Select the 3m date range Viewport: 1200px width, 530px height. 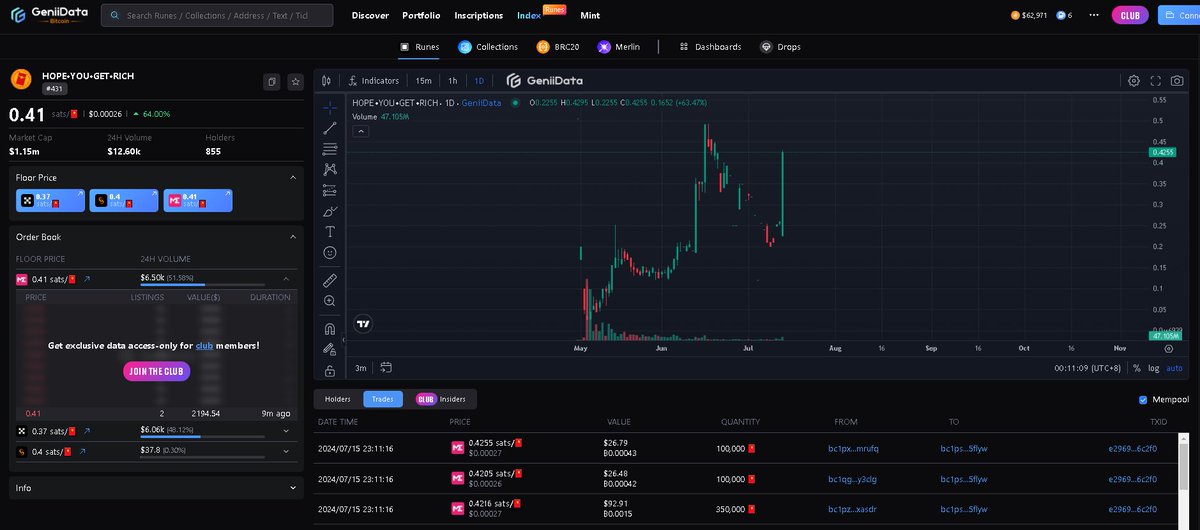[x=361, y=368]
